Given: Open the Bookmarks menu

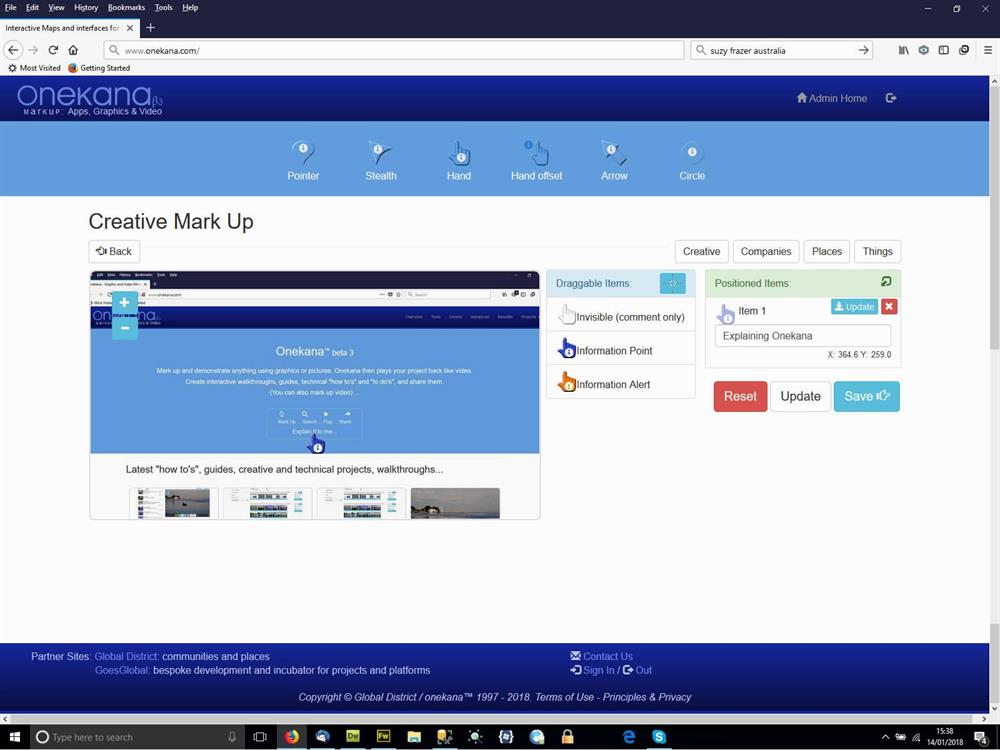Looking at the screenshot, I should 126,8.
